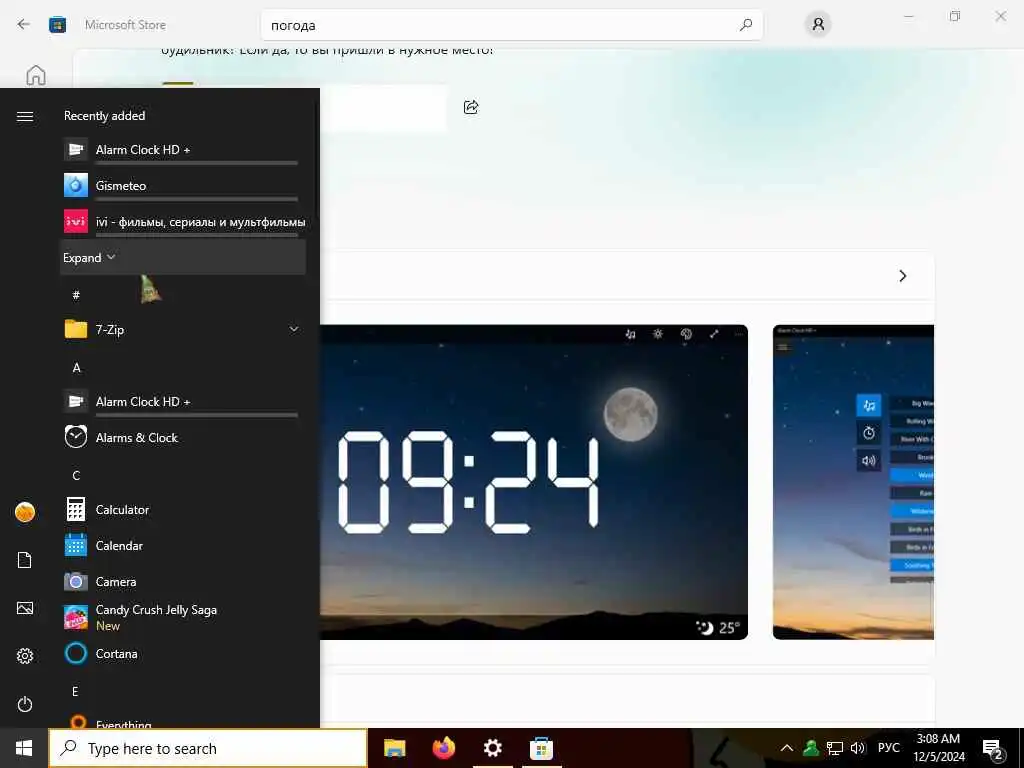Open Candy Crush Jelly Saga
Viewport: 1024px width, 768px height.
[x=183, y=617]
